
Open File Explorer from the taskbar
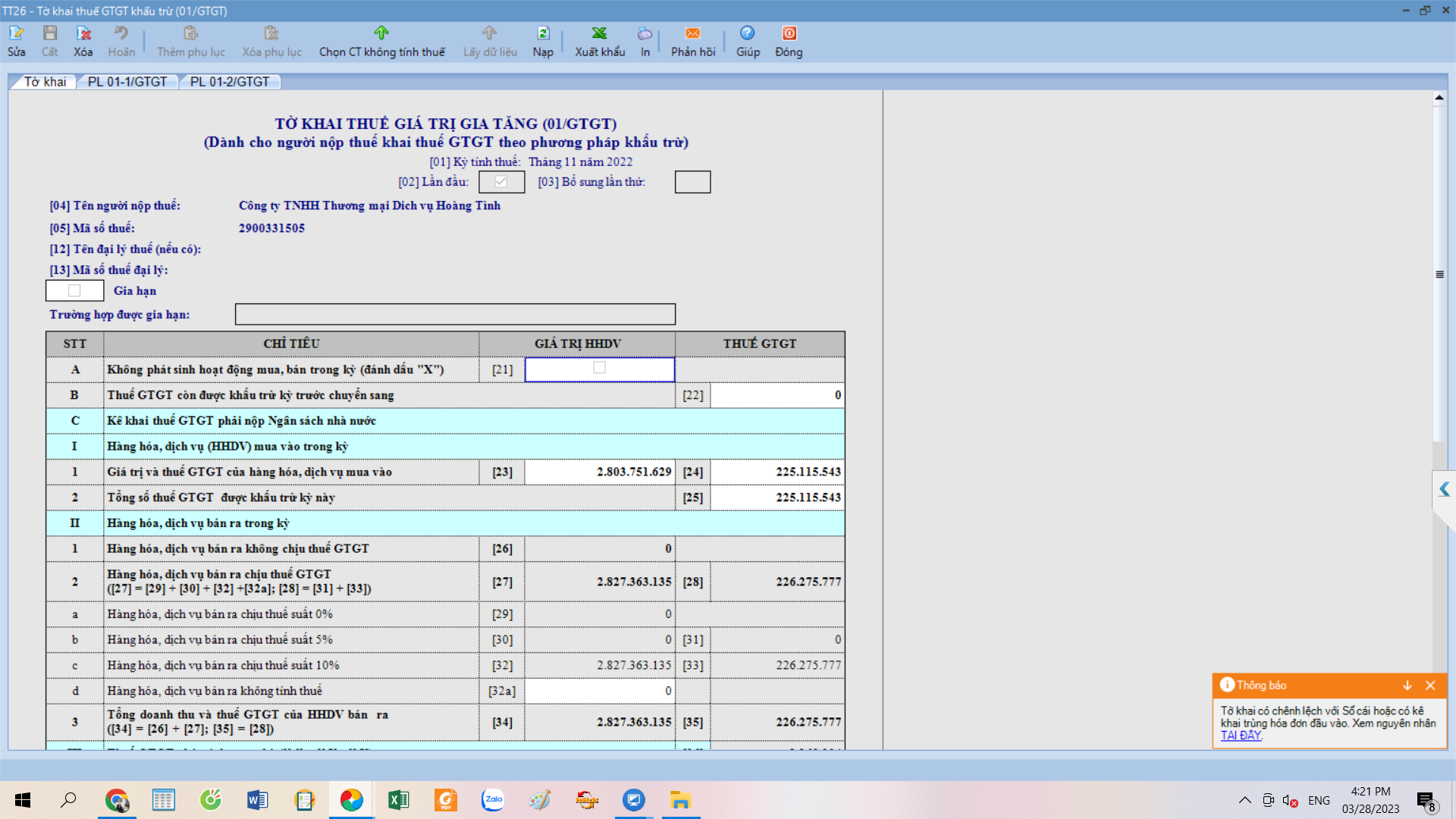[x=680, y=800]
